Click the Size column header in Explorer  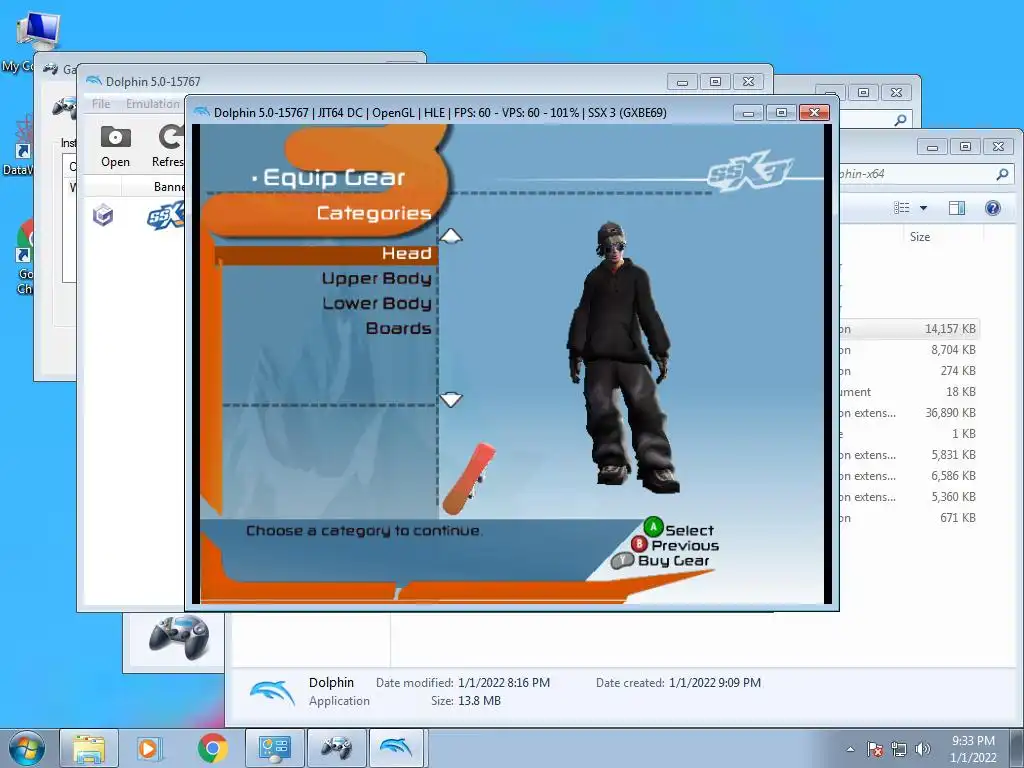pos(920,237)
